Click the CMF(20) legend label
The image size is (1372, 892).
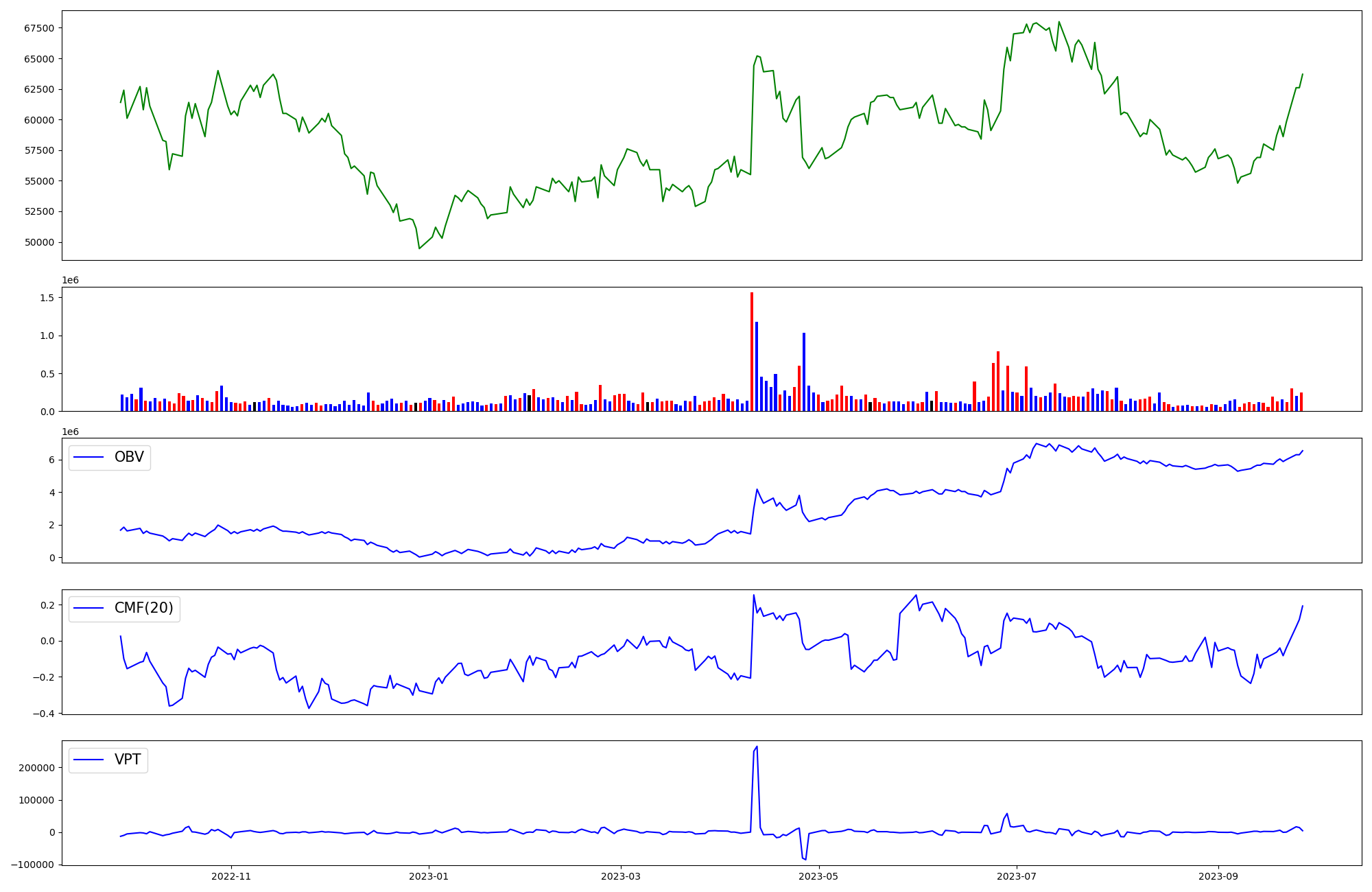143,608
